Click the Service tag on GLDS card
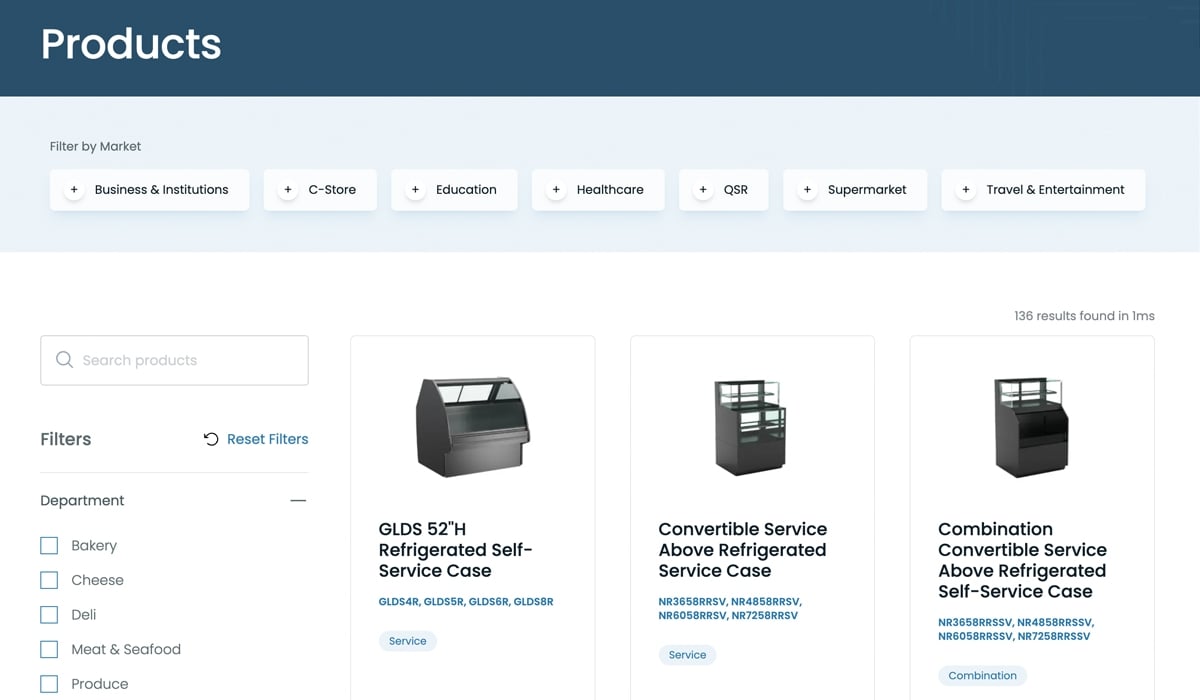 point(407,641)
